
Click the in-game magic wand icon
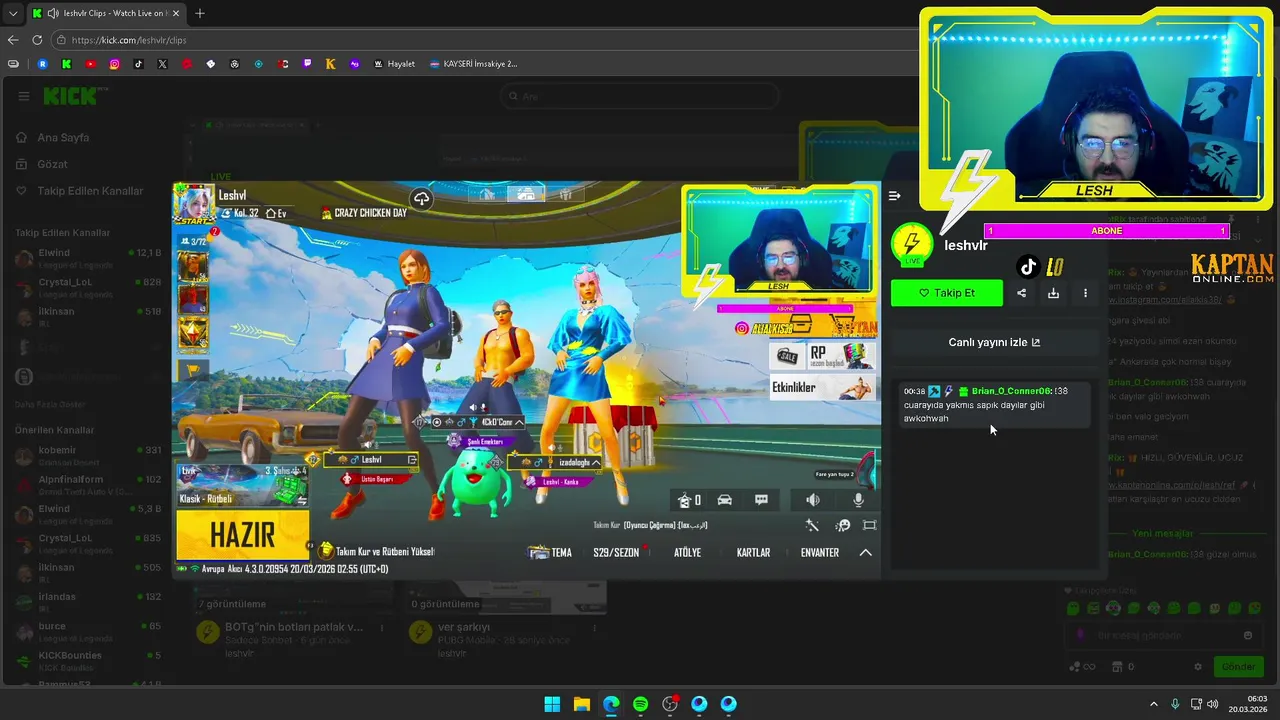pos(812,525)
